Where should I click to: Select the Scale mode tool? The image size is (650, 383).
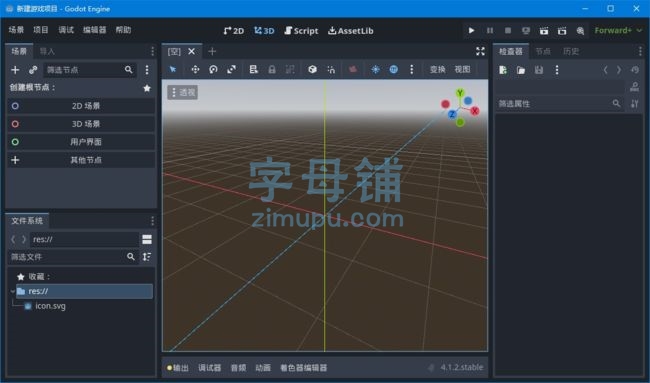231,70
